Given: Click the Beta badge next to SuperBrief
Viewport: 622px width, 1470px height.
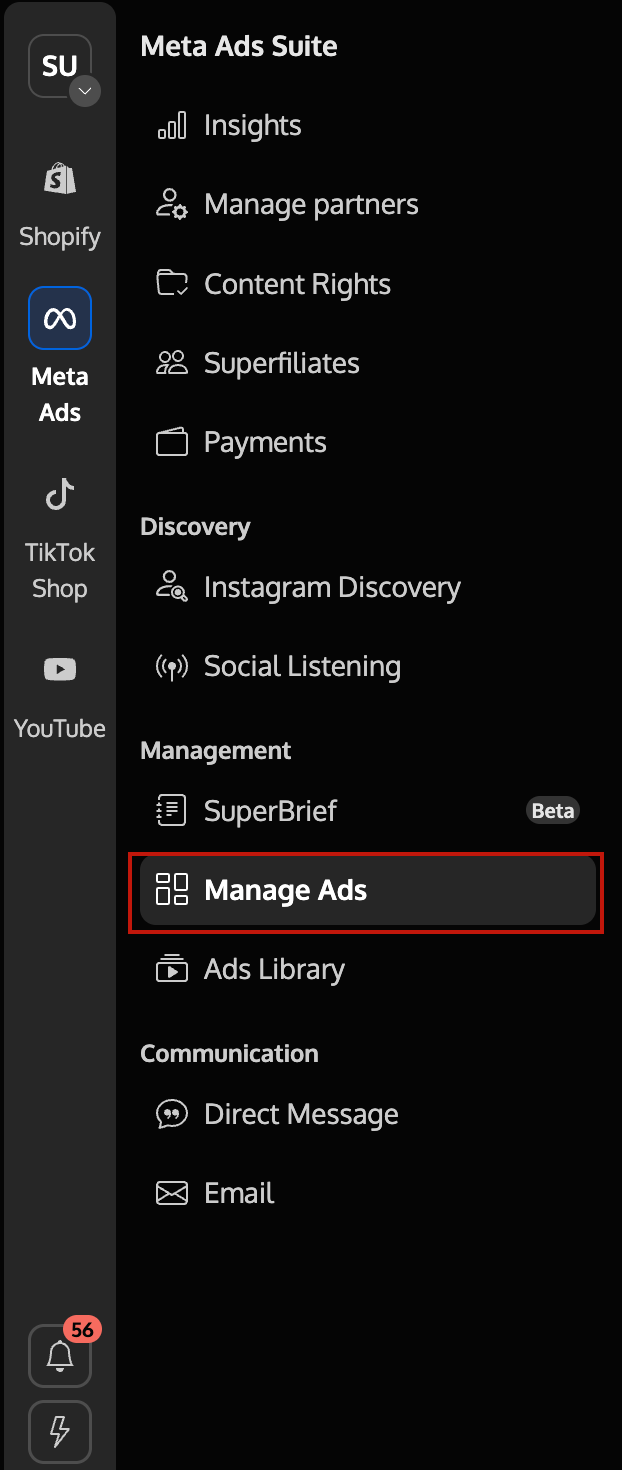Looking at the screenshot, I should point(553,810).
